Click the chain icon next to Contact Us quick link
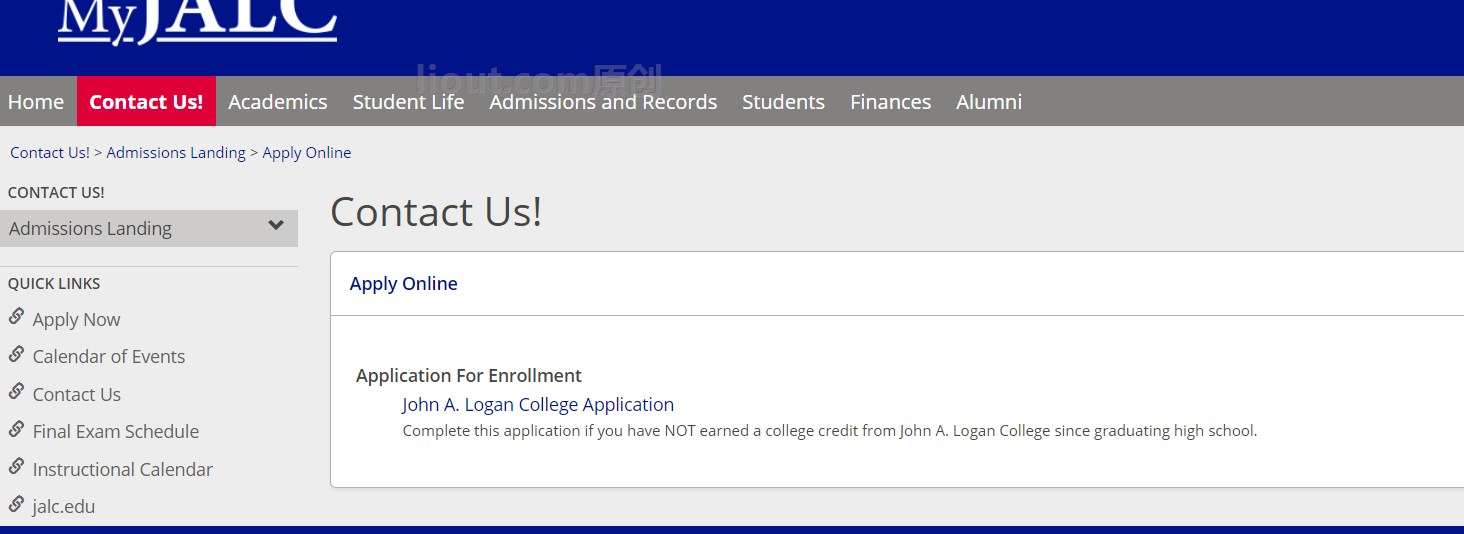This screenshot has height=534, width=1464. click(16, 392)
